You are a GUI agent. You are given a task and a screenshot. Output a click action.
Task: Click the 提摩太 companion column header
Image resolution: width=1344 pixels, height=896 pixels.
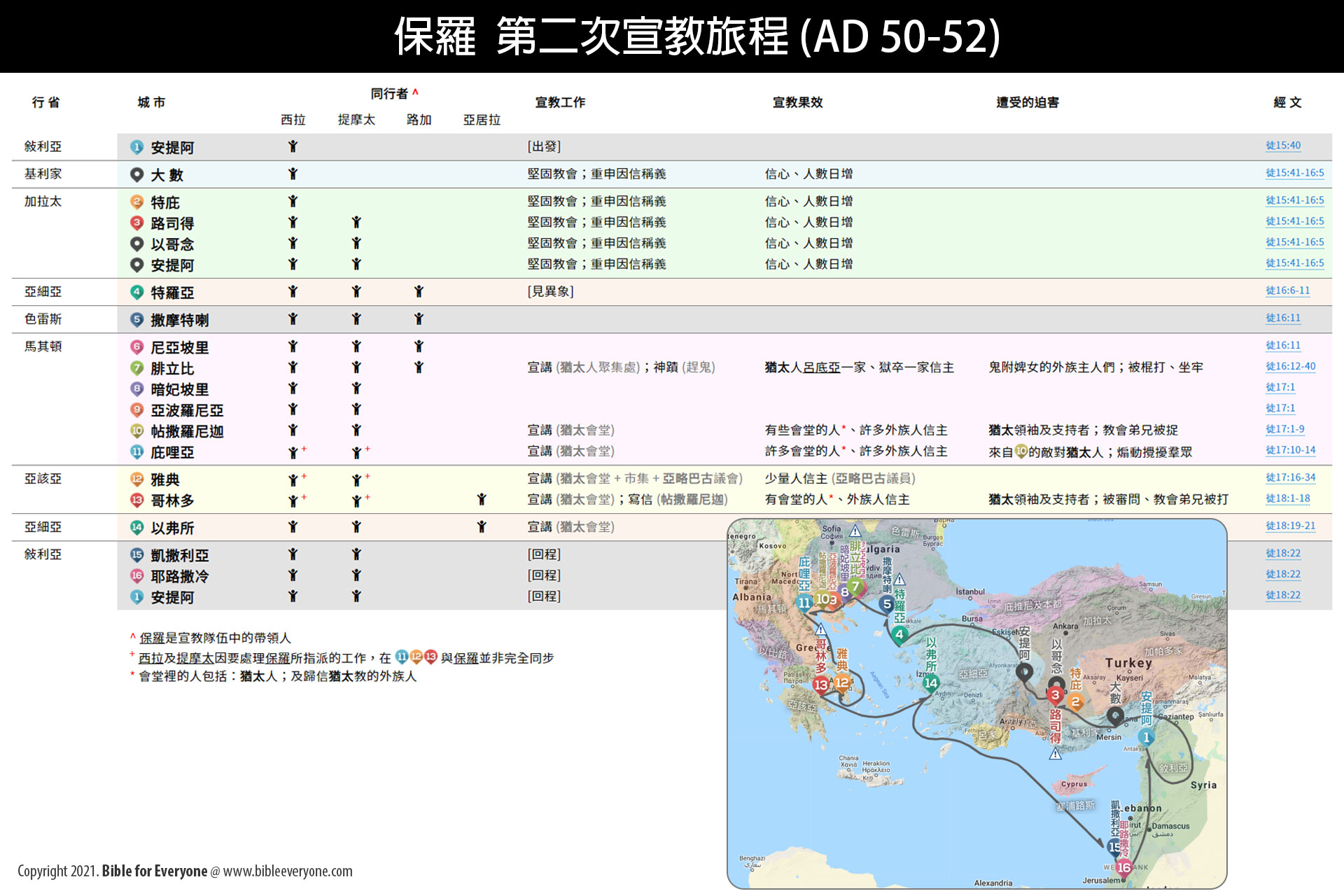pyautogui.click(x=356, y=120)
